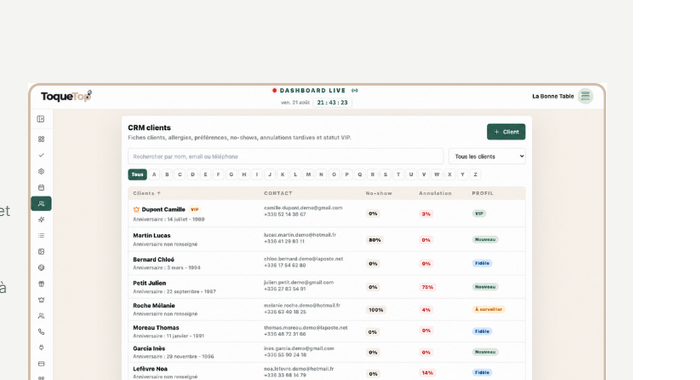Image resolution: width=700 pixels, height=380 pixels.
Task: Open the credit card icon in sidebar
Action: [x=41, y=364]
